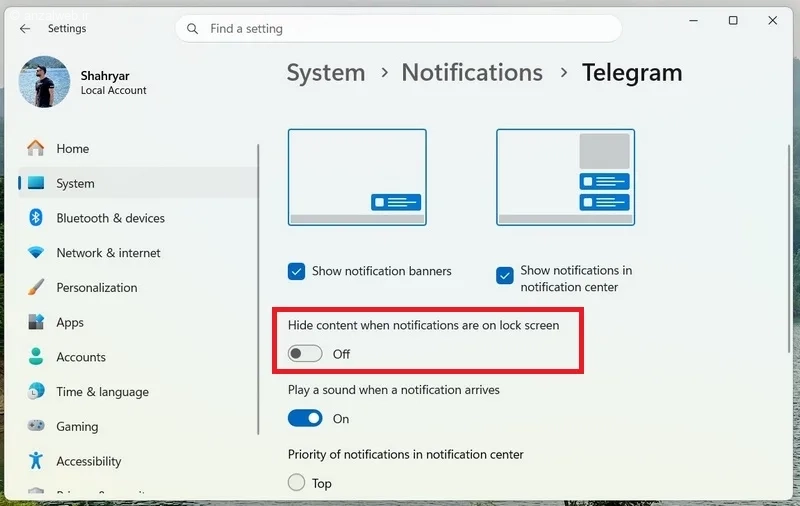Click the Home house icon
Viewport: 800px width, 506px height.
tap(36, 148)
